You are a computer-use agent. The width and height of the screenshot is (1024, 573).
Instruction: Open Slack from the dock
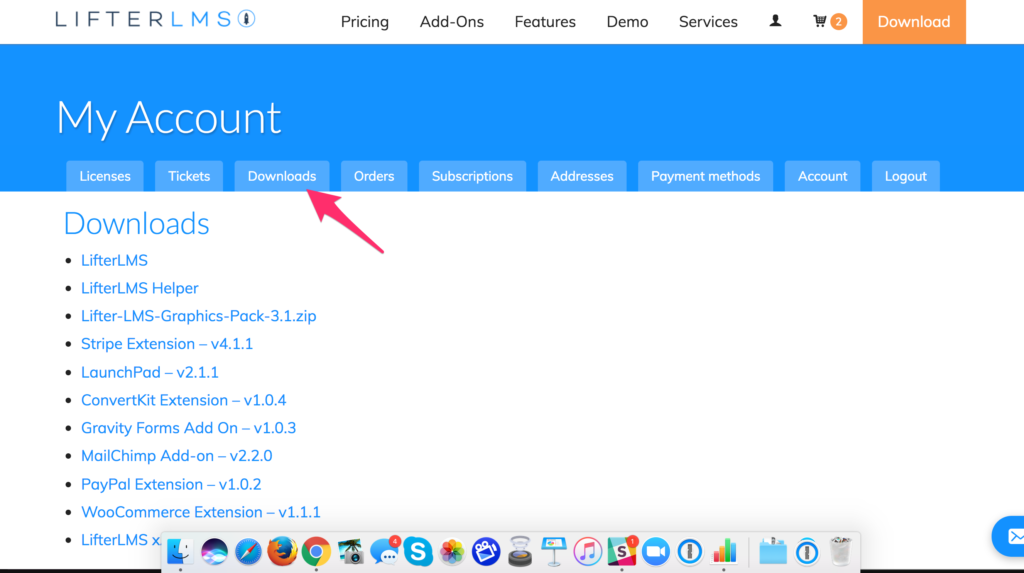[622, 551]
